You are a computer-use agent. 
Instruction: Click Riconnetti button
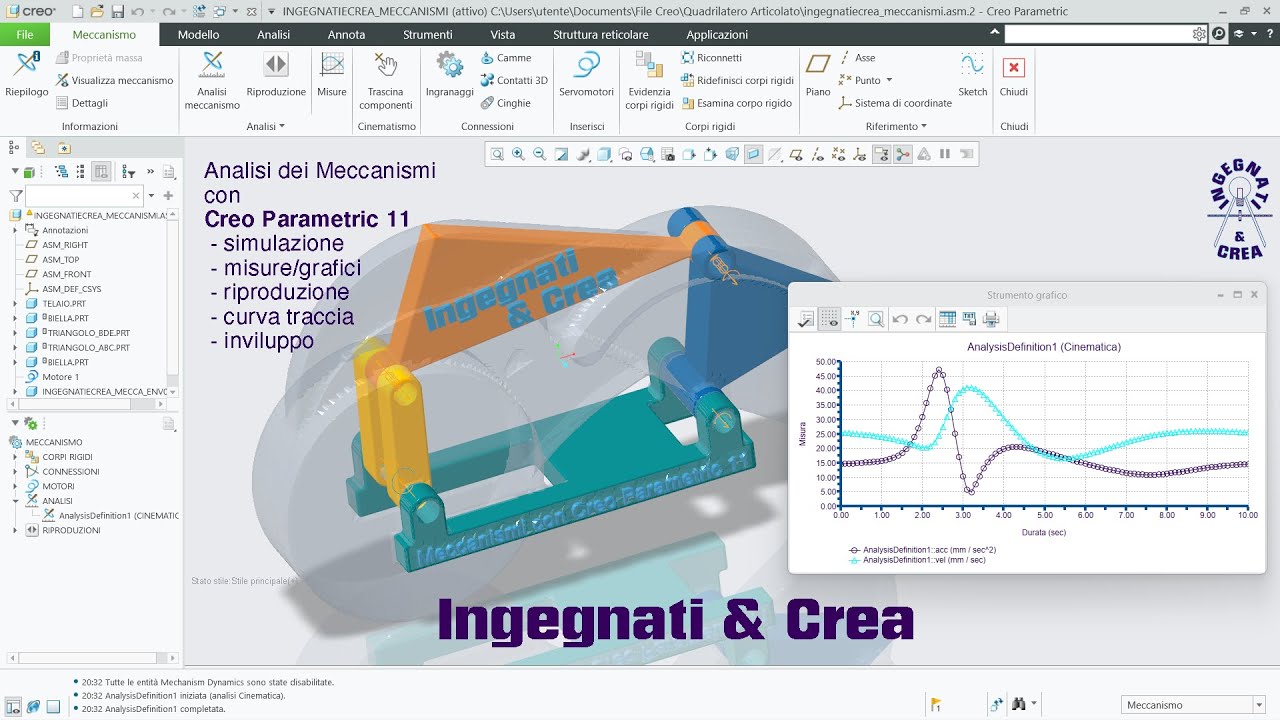click(711, 58)
